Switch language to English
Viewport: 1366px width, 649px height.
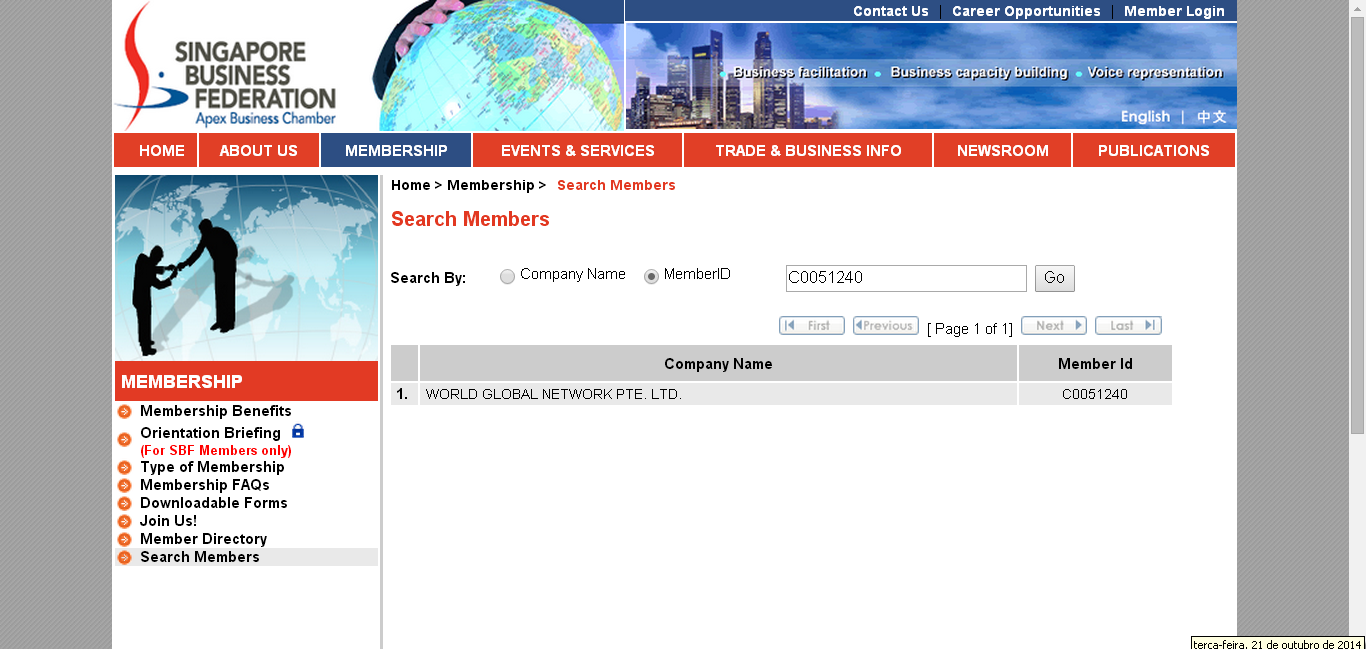point(1145,117)
